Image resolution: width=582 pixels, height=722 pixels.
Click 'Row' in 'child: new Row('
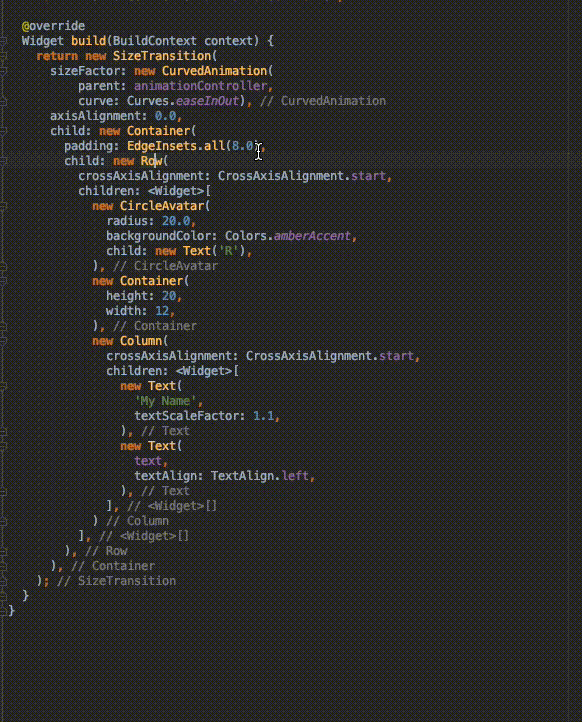coord(151,161)
